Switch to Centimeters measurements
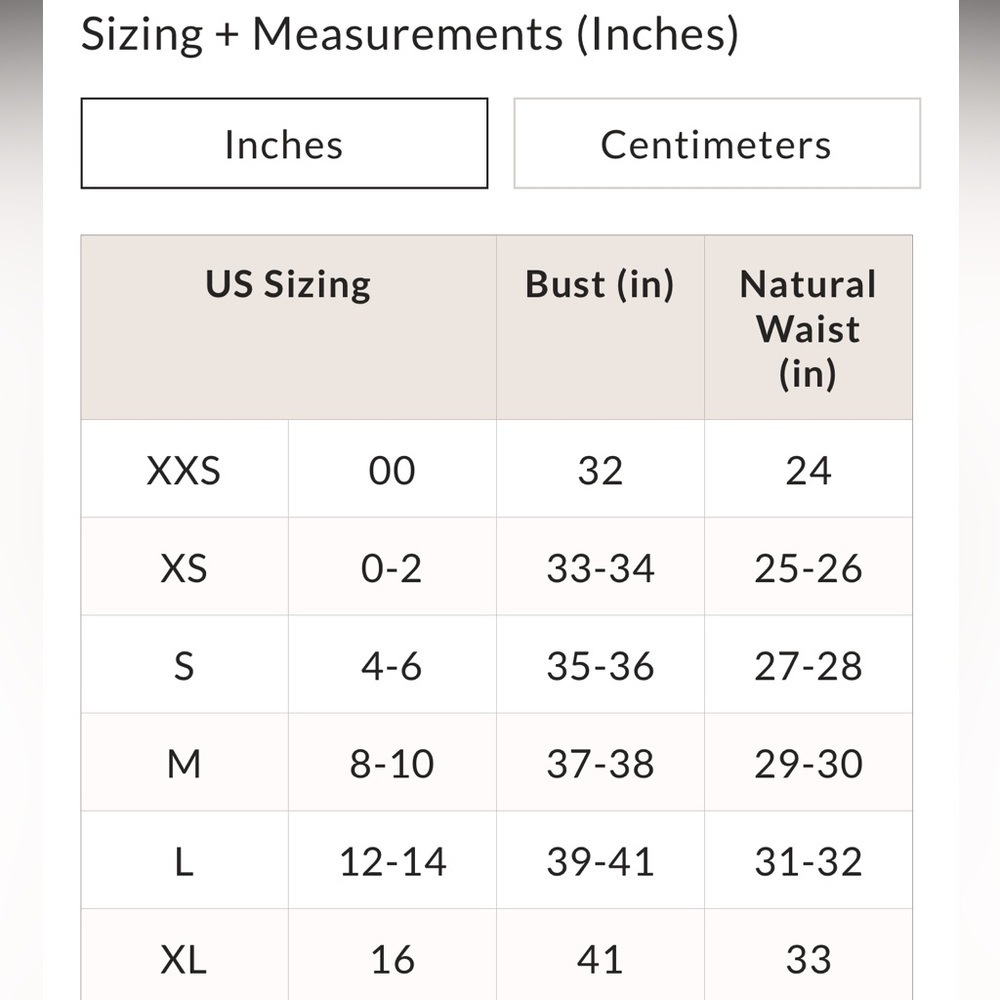The height and width of the screenshot is (1000, 1000). pos(716,144)
